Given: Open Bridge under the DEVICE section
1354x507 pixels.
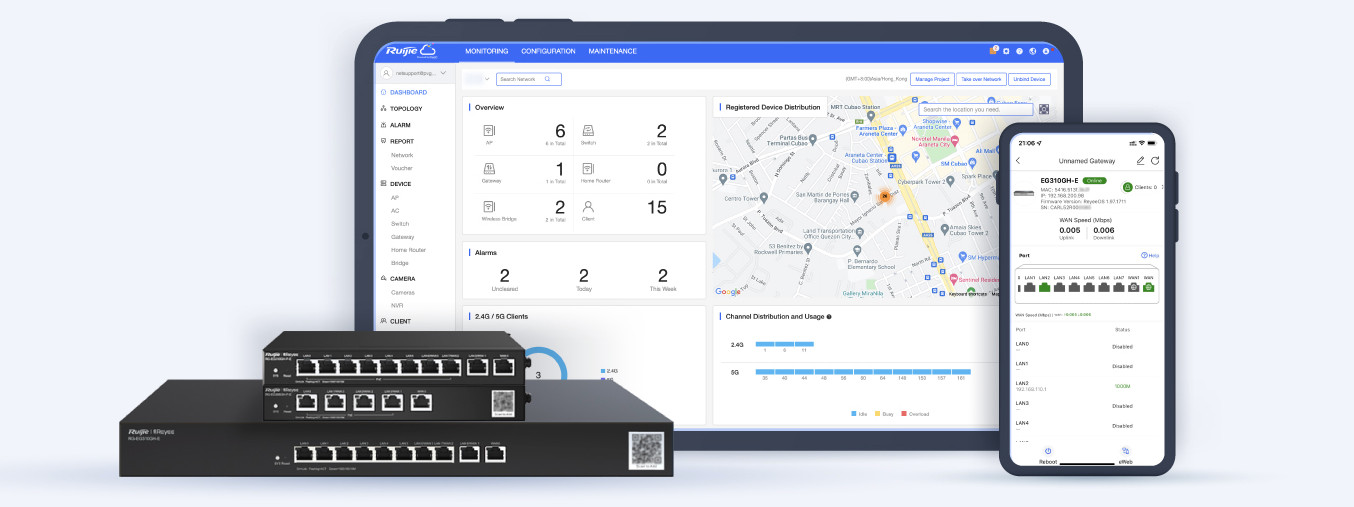Looking at the screenshot, I should click(x=400, y=263).
